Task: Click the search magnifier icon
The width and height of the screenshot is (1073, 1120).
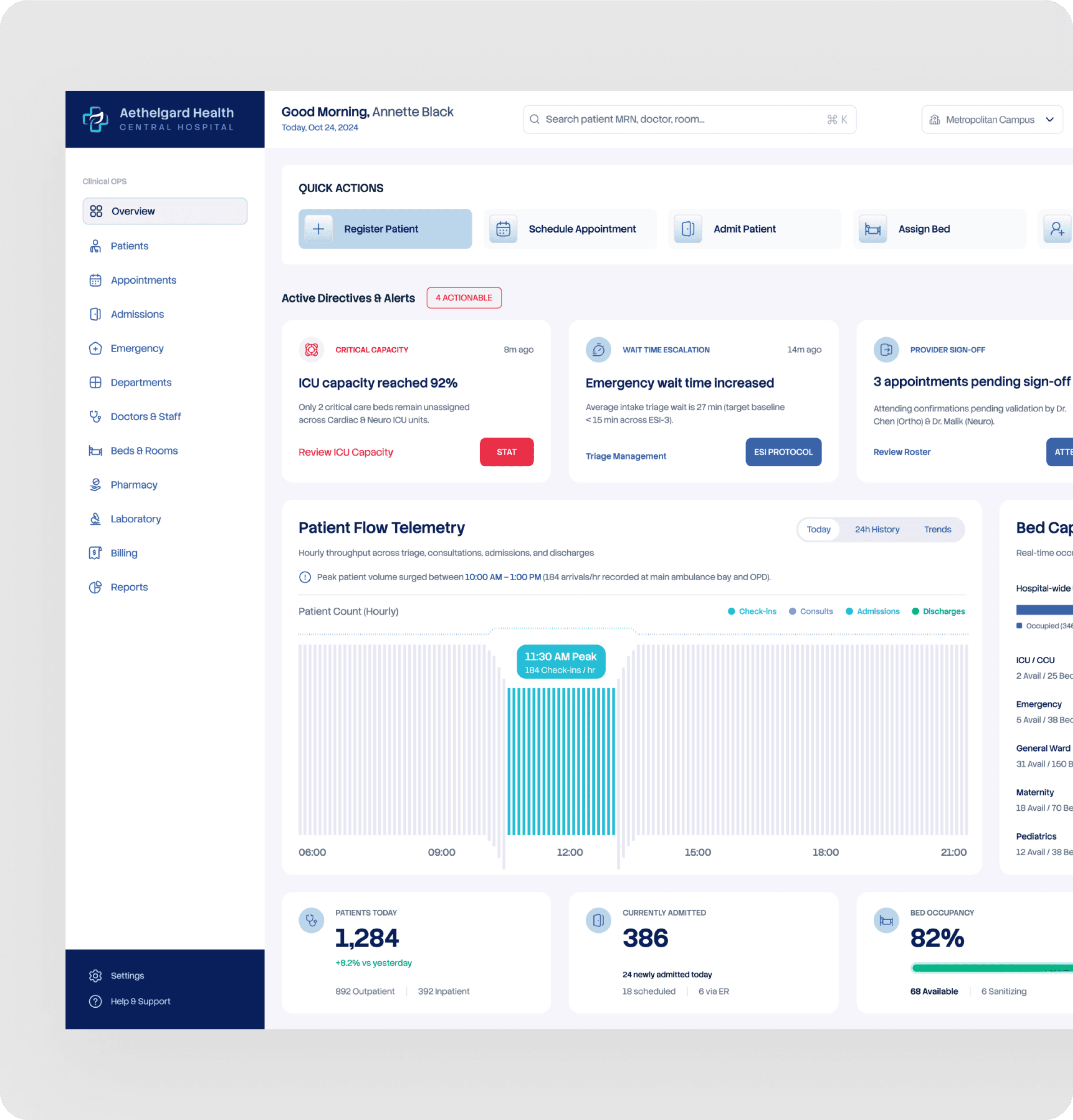Action: 535,119
